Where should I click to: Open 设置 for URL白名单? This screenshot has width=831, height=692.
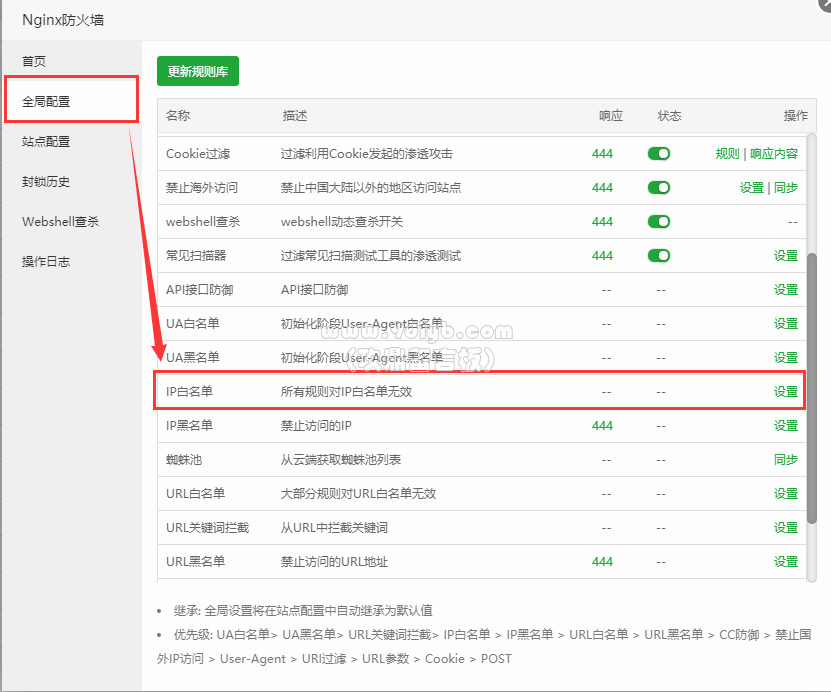point(786,493)
